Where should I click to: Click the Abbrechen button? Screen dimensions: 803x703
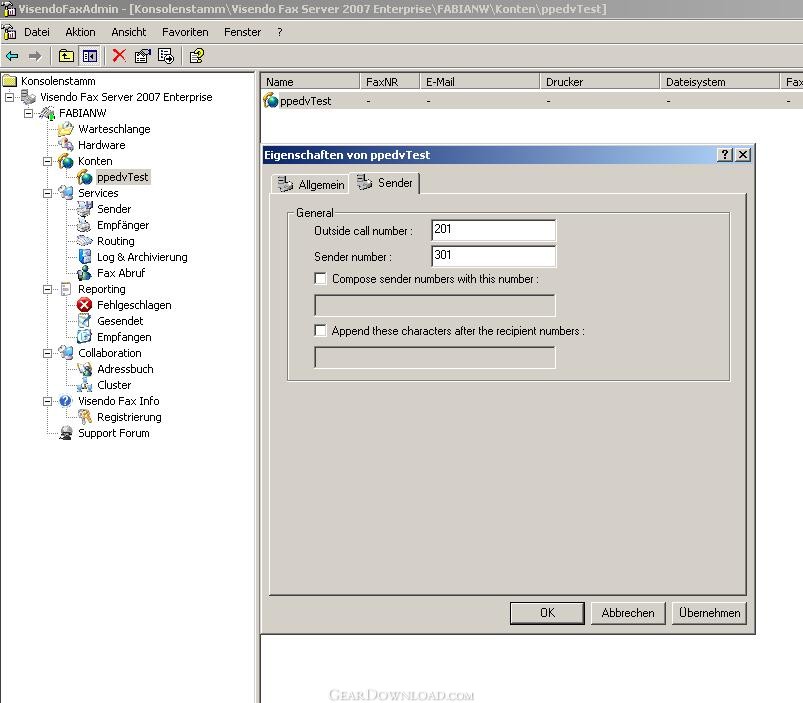tap(628, 613)
